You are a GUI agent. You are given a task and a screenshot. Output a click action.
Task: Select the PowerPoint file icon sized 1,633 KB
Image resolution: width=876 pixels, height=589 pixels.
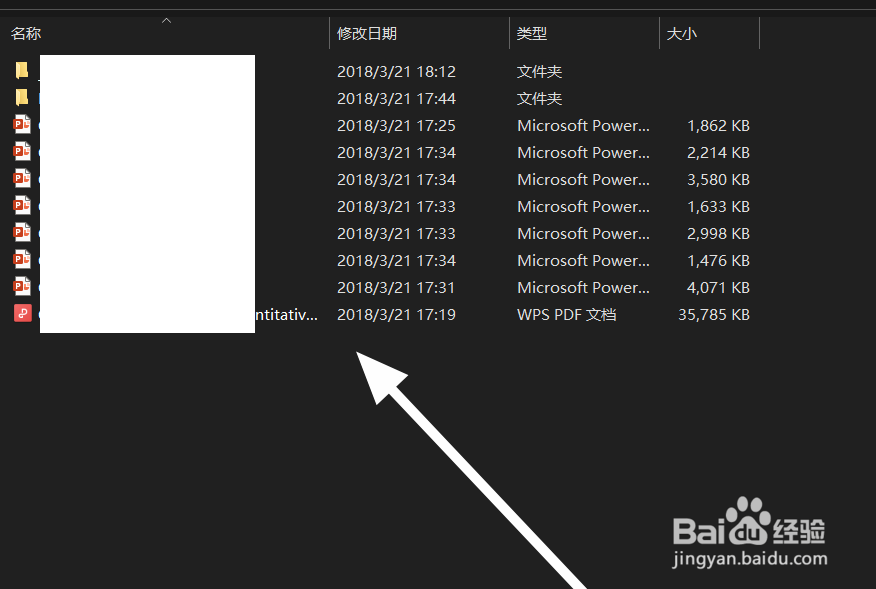22,205
